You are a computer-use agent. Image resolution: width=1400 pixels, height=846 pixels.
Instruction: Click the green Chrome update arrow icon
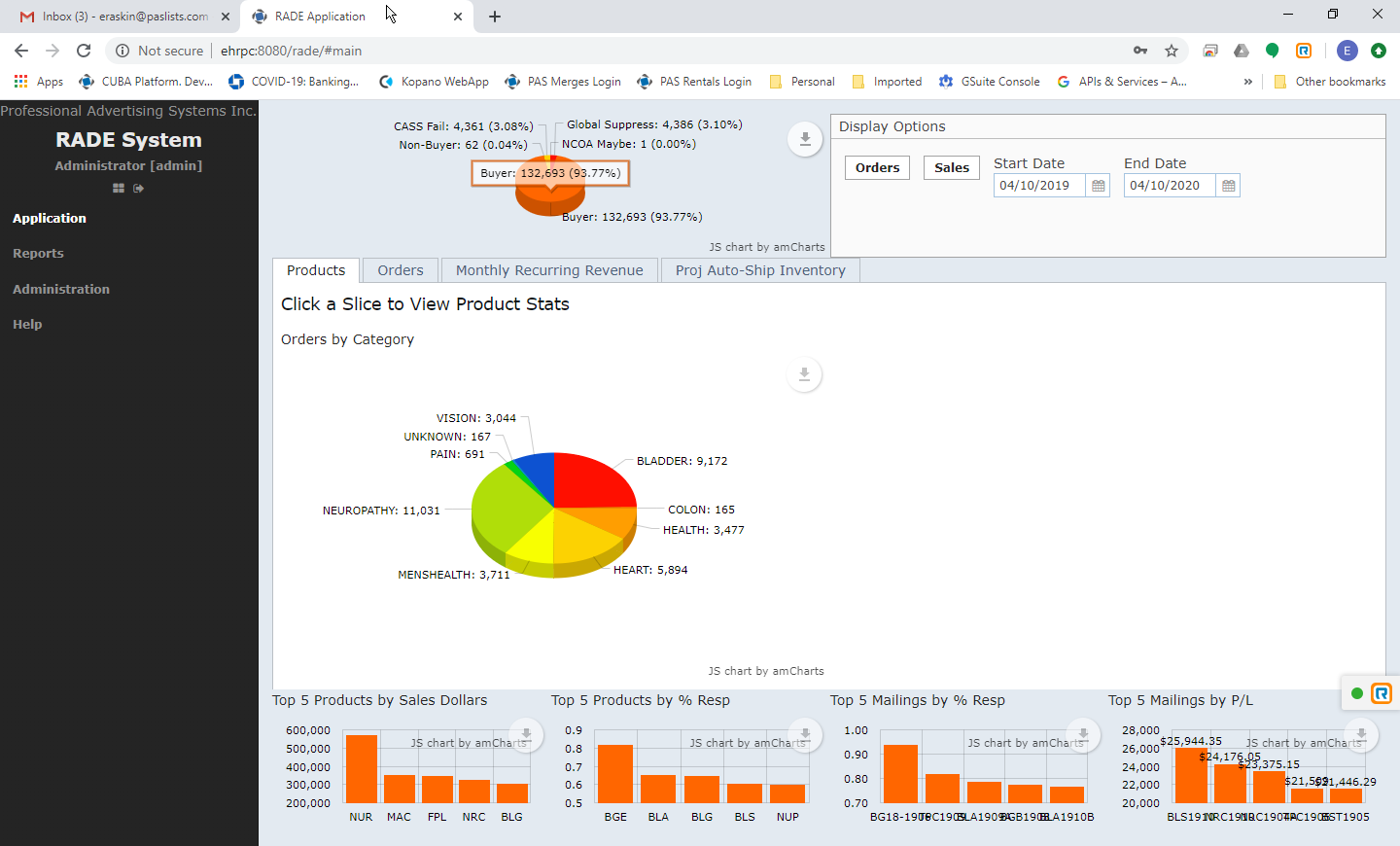1378,51
